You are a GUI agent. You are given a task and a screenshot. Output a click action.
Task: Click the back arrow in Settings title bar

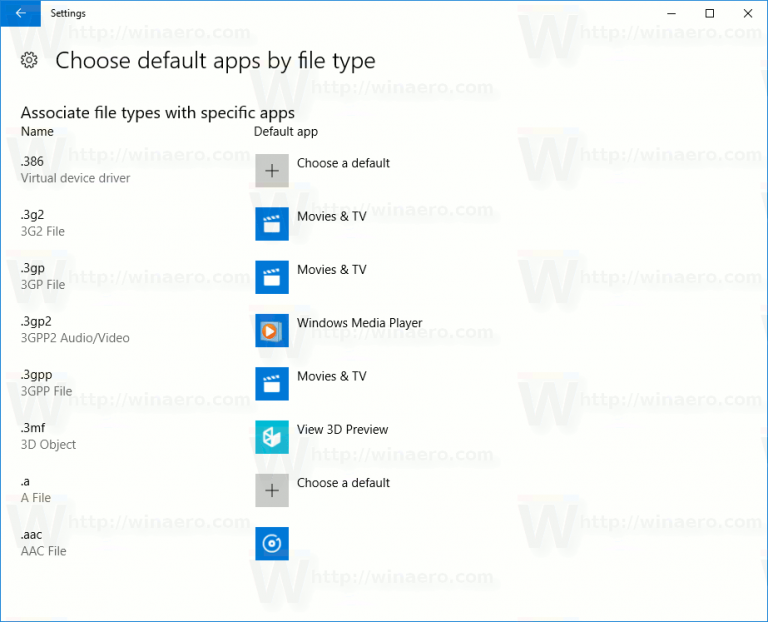click(x=20, y=13)
